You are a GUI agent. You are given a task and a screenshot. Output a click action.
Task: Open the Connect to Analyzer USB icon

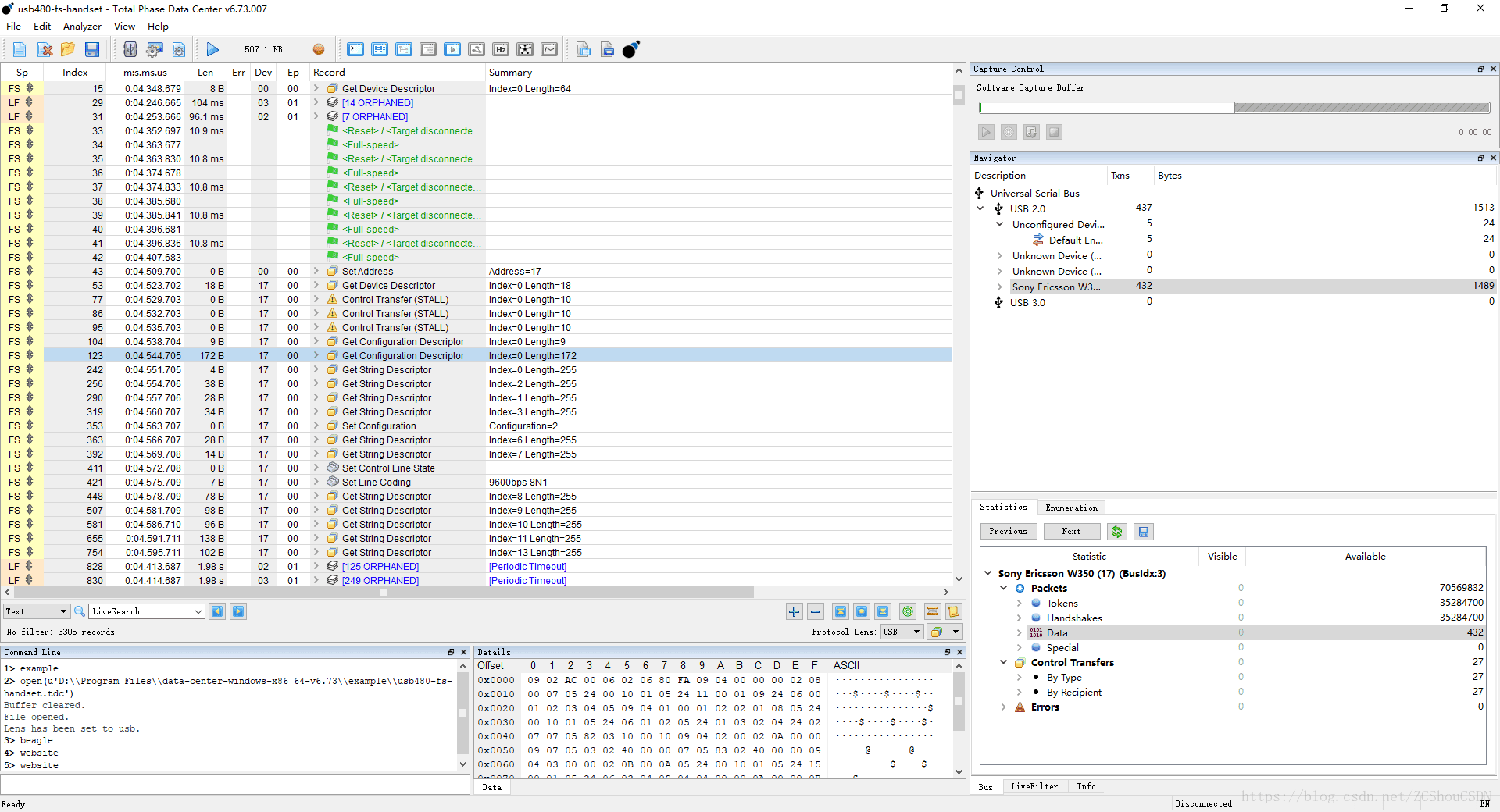coord(130,50)
